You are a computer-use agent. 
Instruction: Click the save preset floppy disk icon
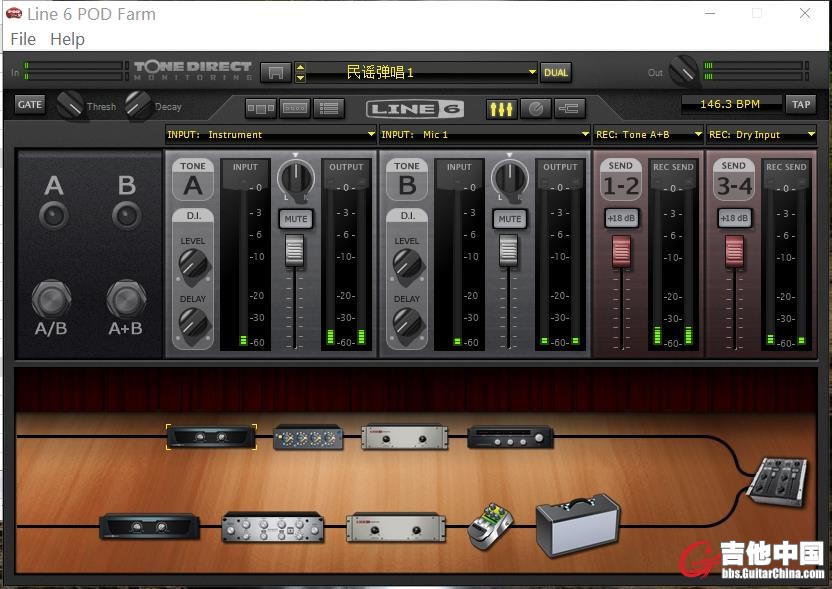click(x=276, y=72)
